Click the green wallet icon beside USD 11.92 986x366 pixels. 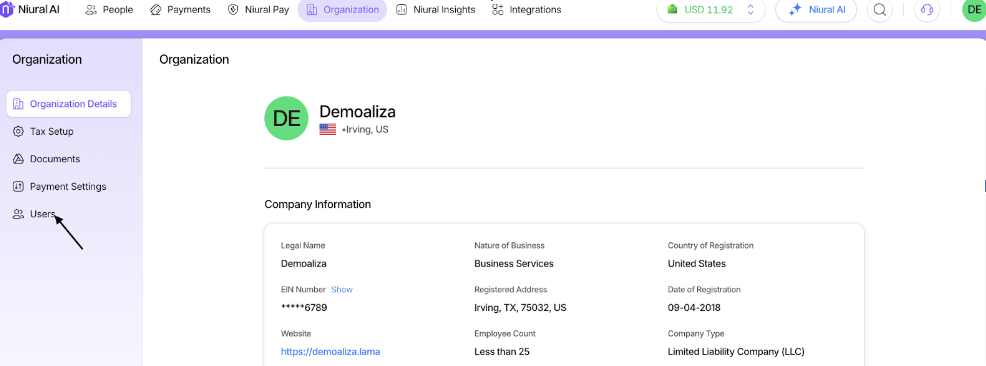tap(673, 9)
